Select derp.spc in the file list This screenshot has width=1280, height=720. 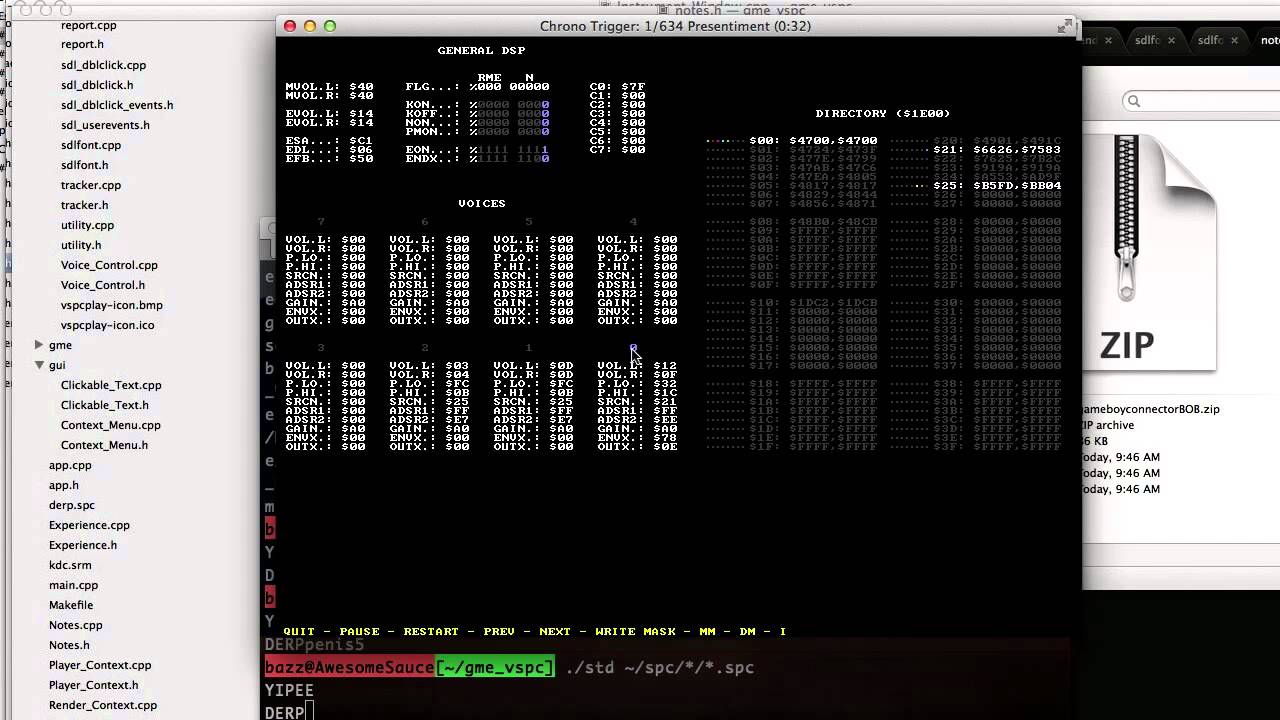coord(72,505)
